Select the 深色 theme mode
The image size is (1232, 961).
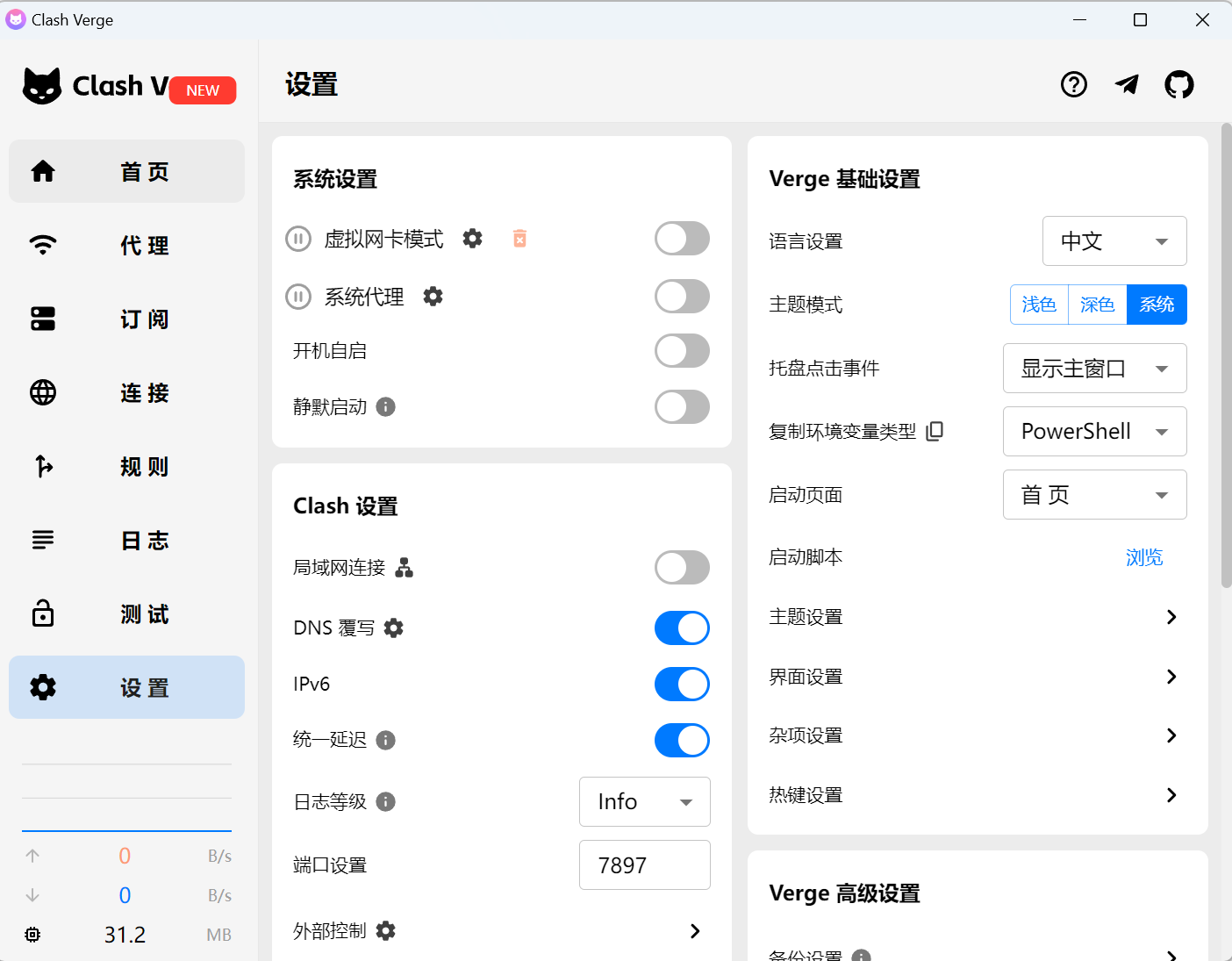point(1097,305)
